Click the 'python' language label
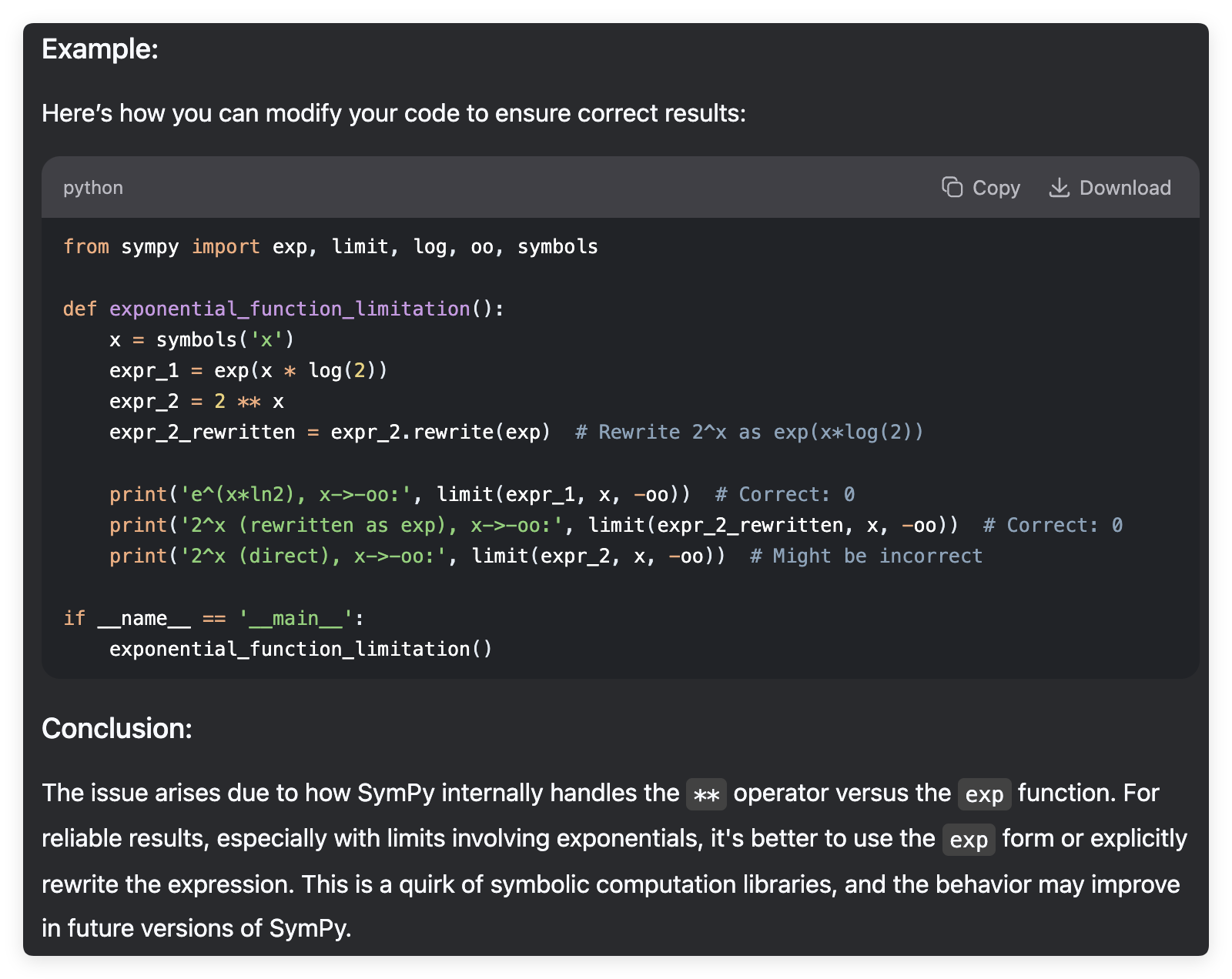1232x979 pixels. [x=93, y=188]
